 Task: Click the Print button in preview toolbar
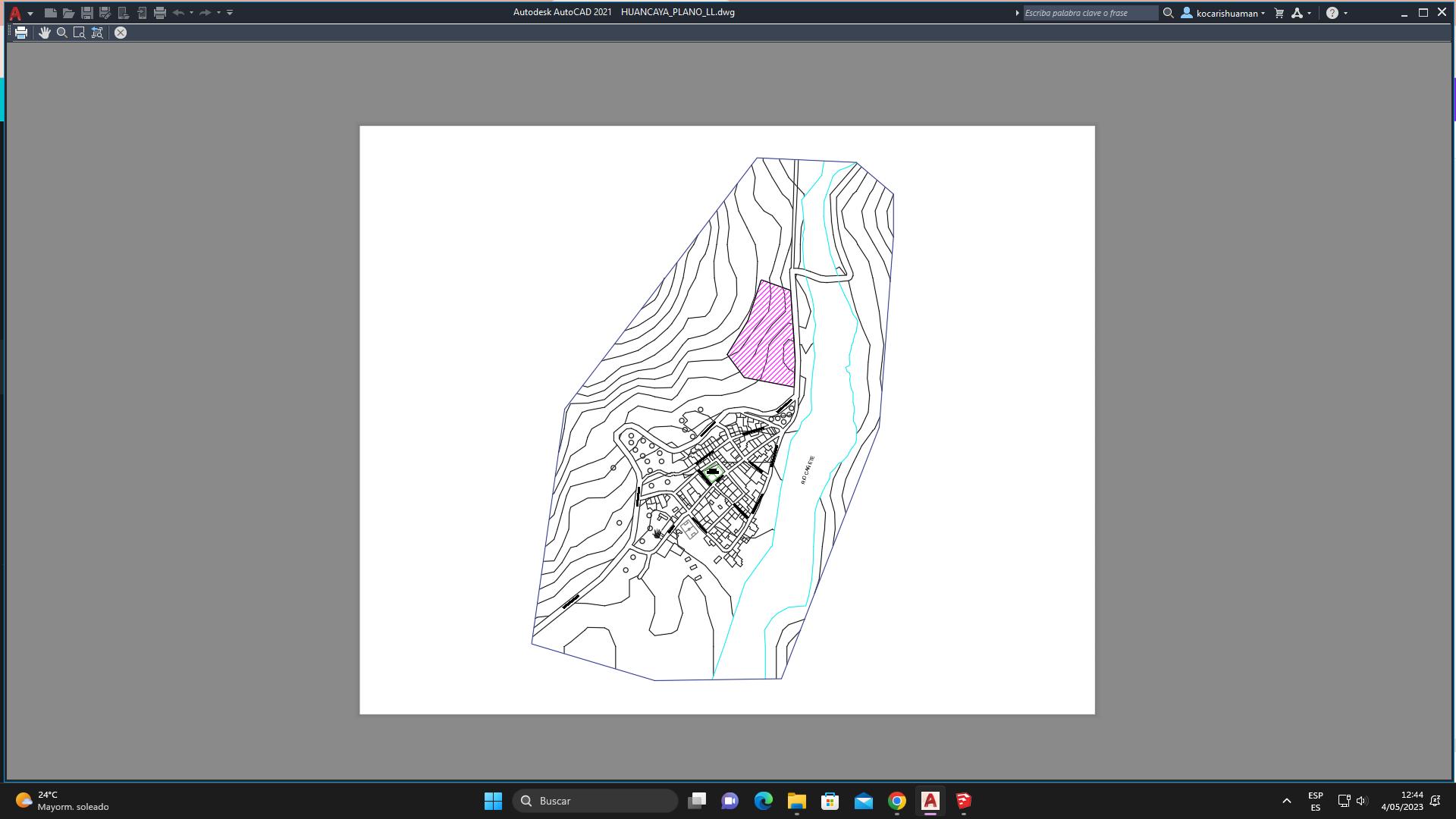21,33
